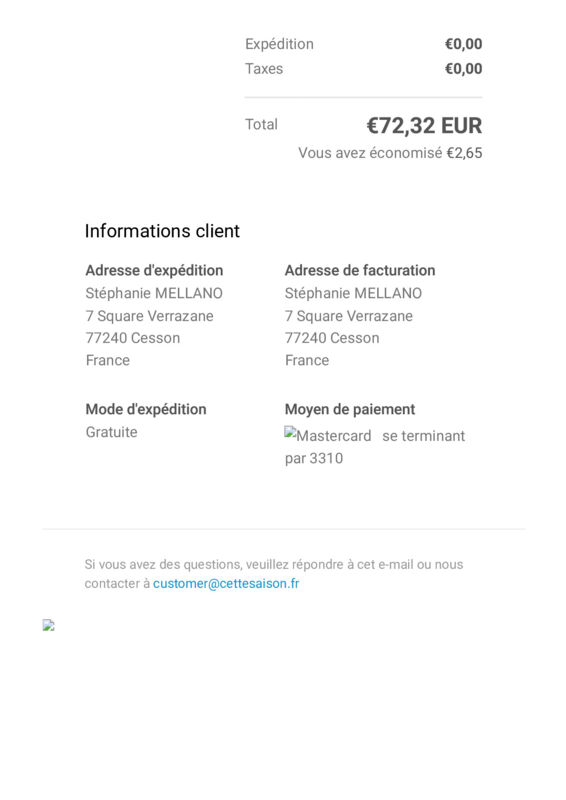Click the customer@cettesaison.fr email link

tap(226, 583)
